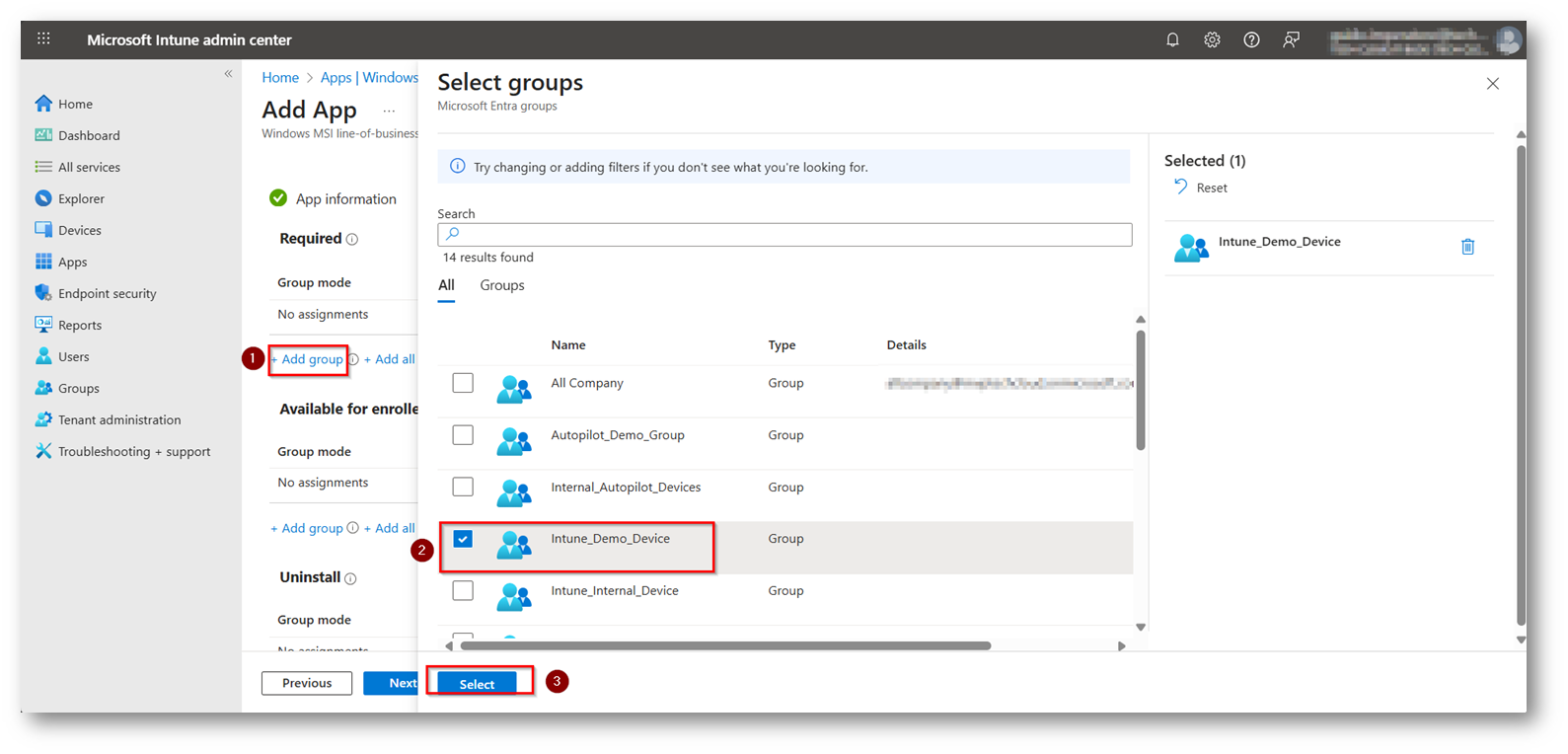This screenshot has width=1568, height=754.
Task: Click the Type column header
Action: [782, 344]
